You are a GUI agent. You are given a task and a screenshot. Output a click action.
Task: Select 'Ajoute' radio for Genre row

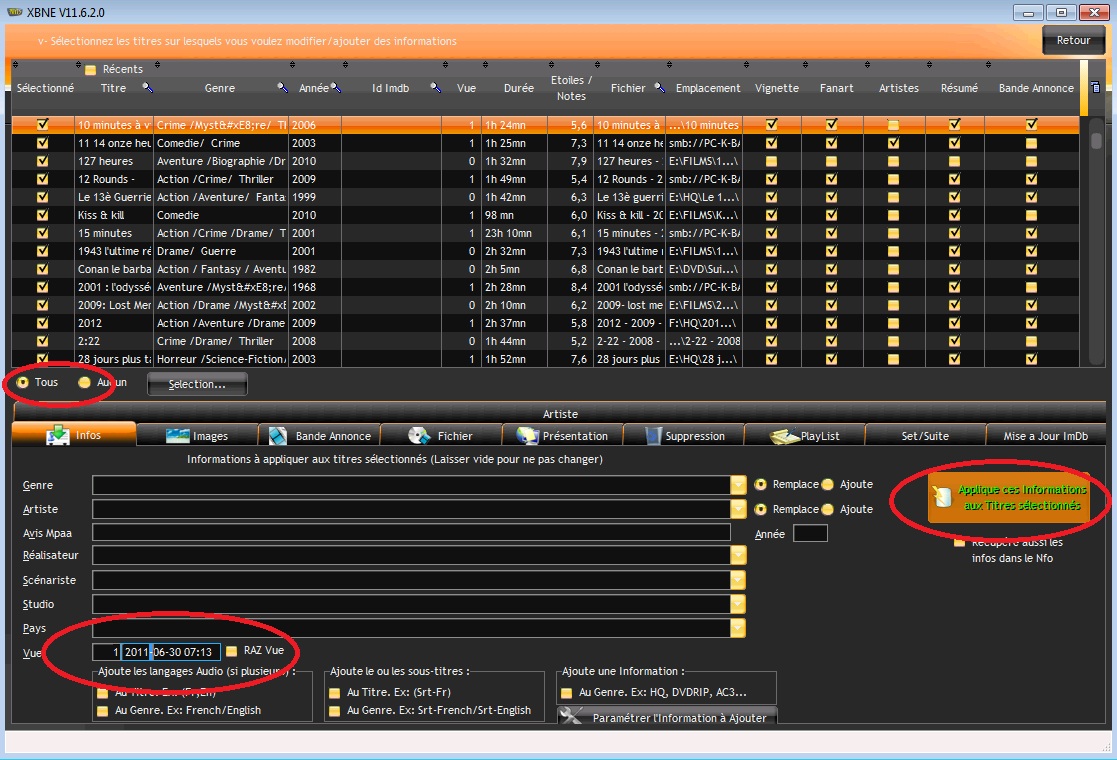(x=827, y=485)
